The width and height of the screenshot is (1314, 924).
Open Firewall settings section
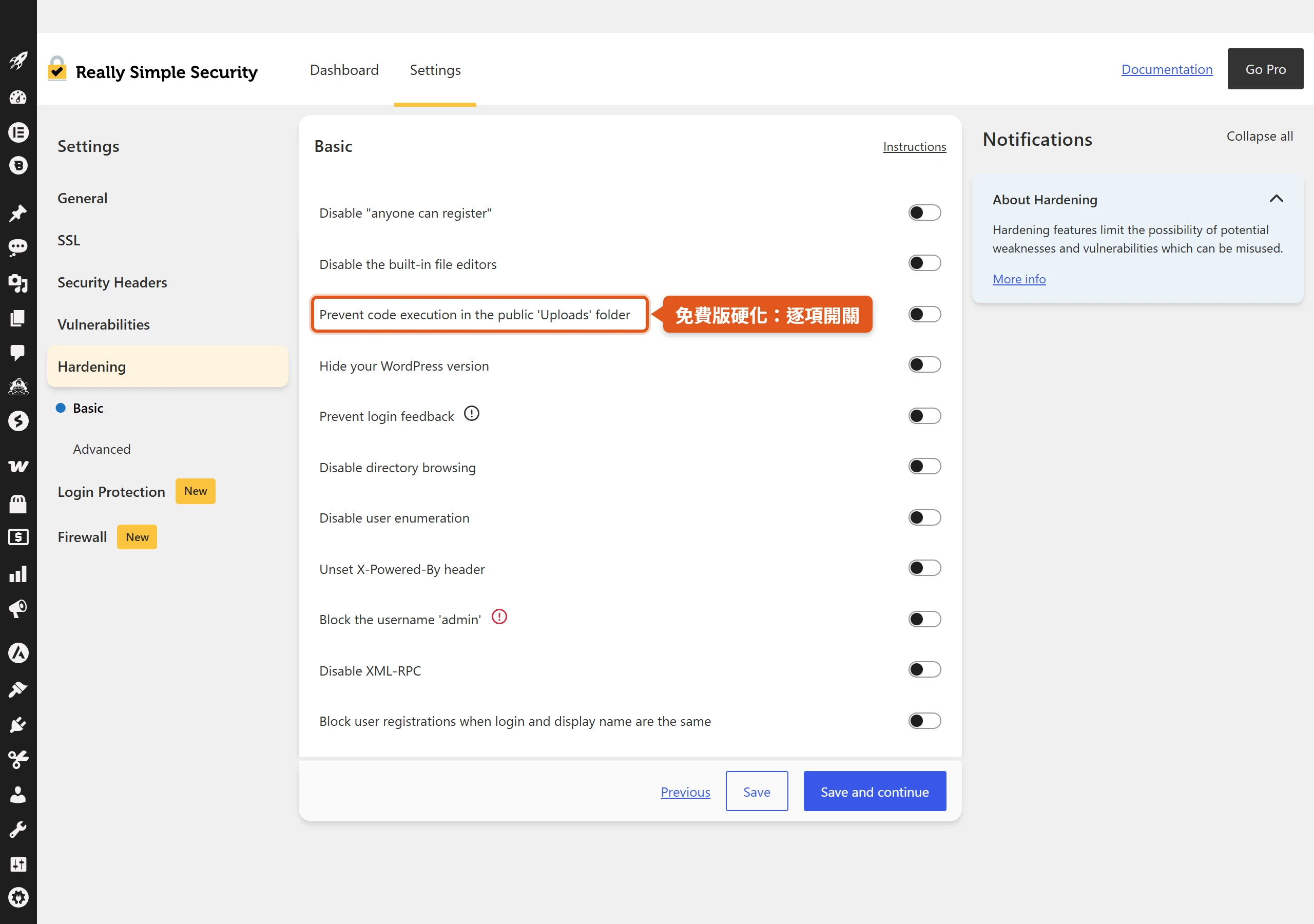pyautogui.click(x=82, y=537)
